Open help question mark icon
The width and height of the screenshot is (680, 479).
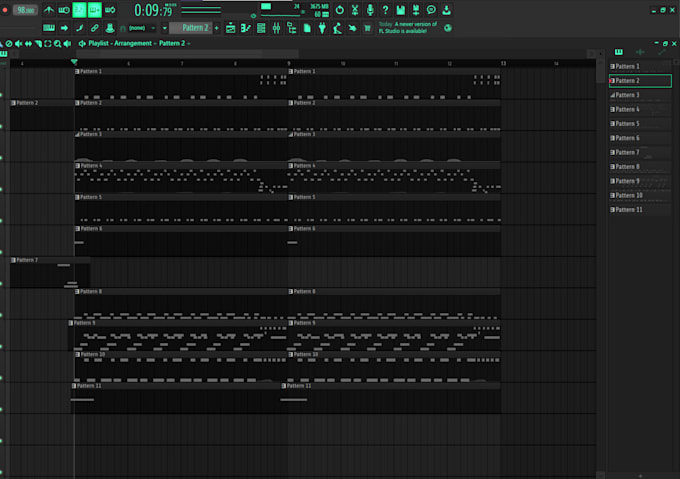click(x=385, y=10)
